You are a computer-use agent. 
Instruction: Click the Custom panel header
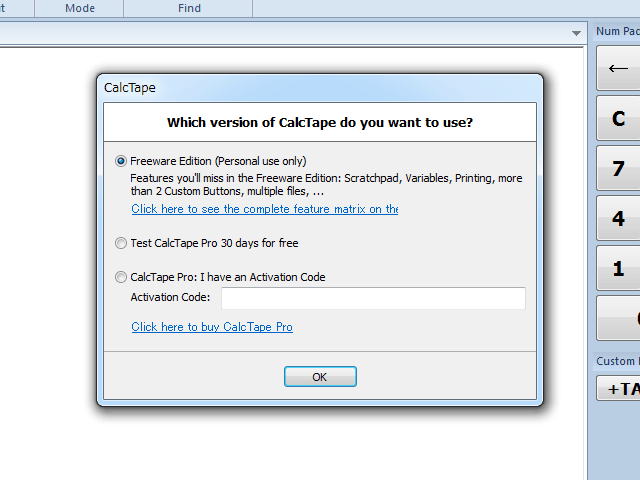click(x=616, y=361)
